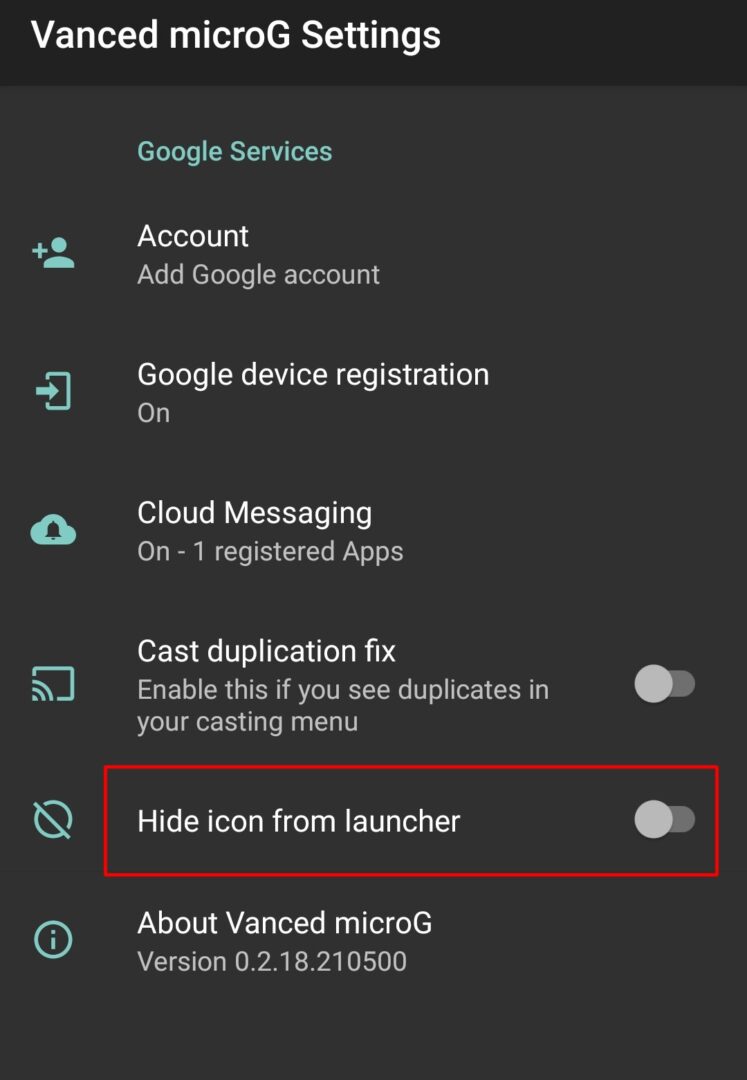Select the Cast duplication fix title
Viewport: 747px width, 1080px height.
pos(266,651)
